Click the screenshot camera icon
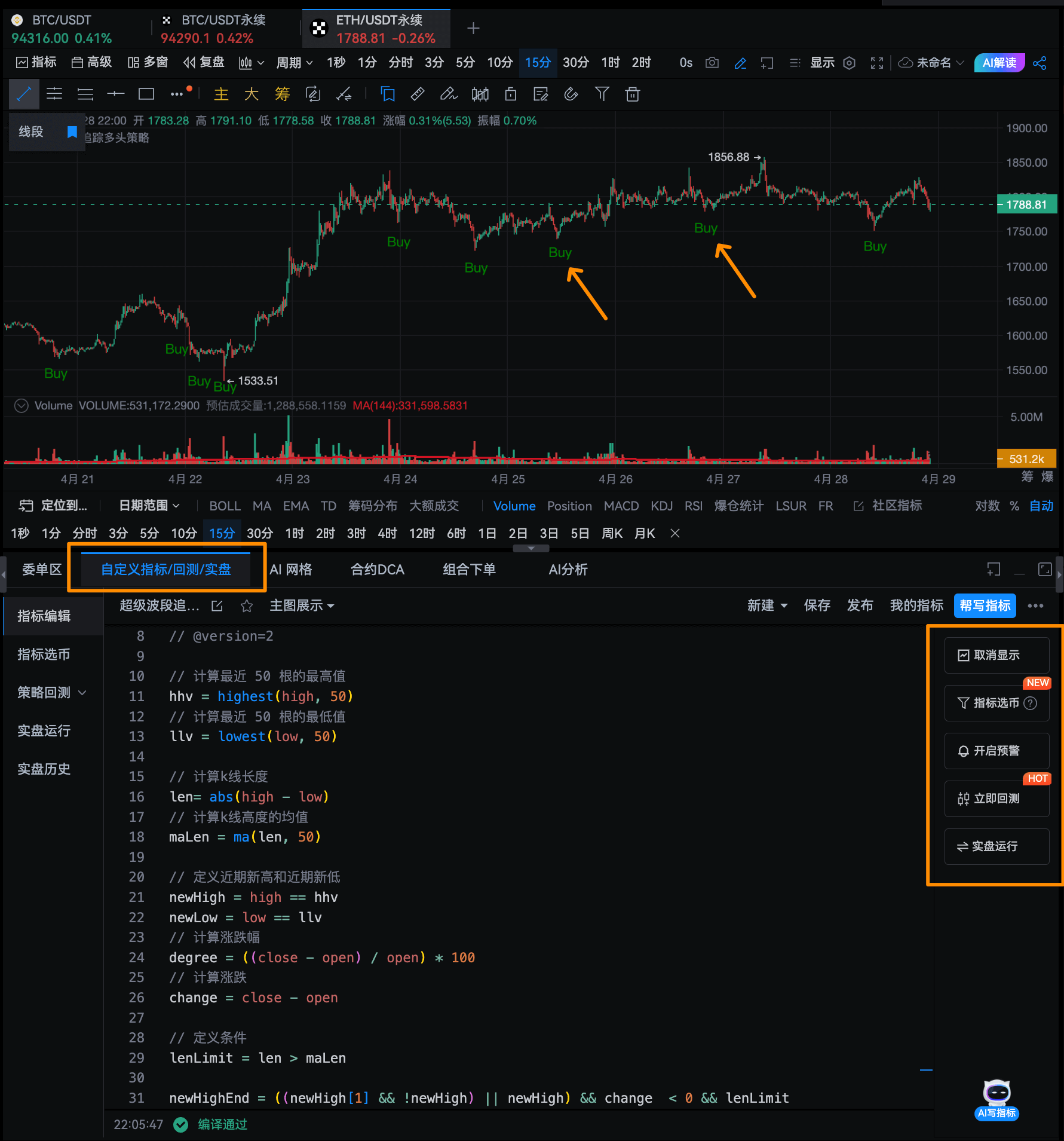The width and height of the screenshot is (1064, 1141). tap(712, 63)
